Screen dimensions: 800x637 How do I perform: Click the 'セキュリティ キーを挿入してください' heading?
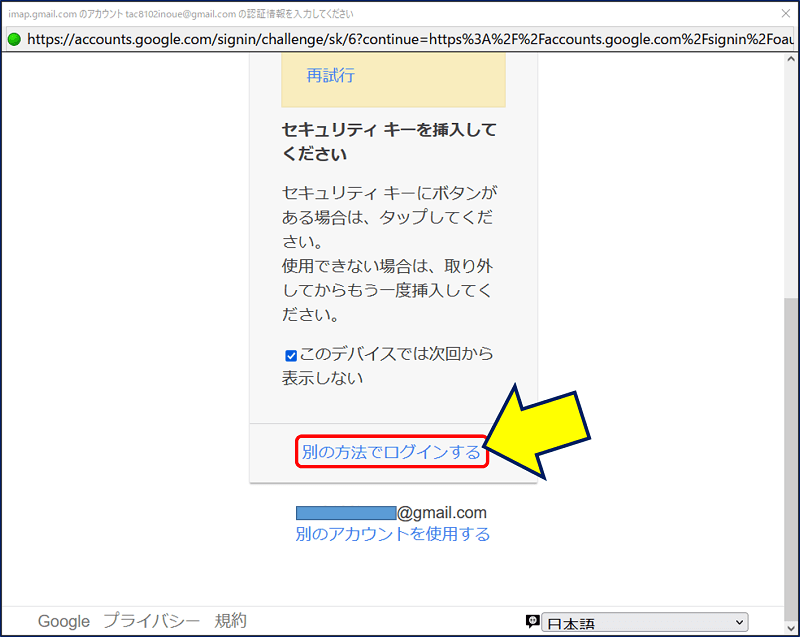pos(389,142)
